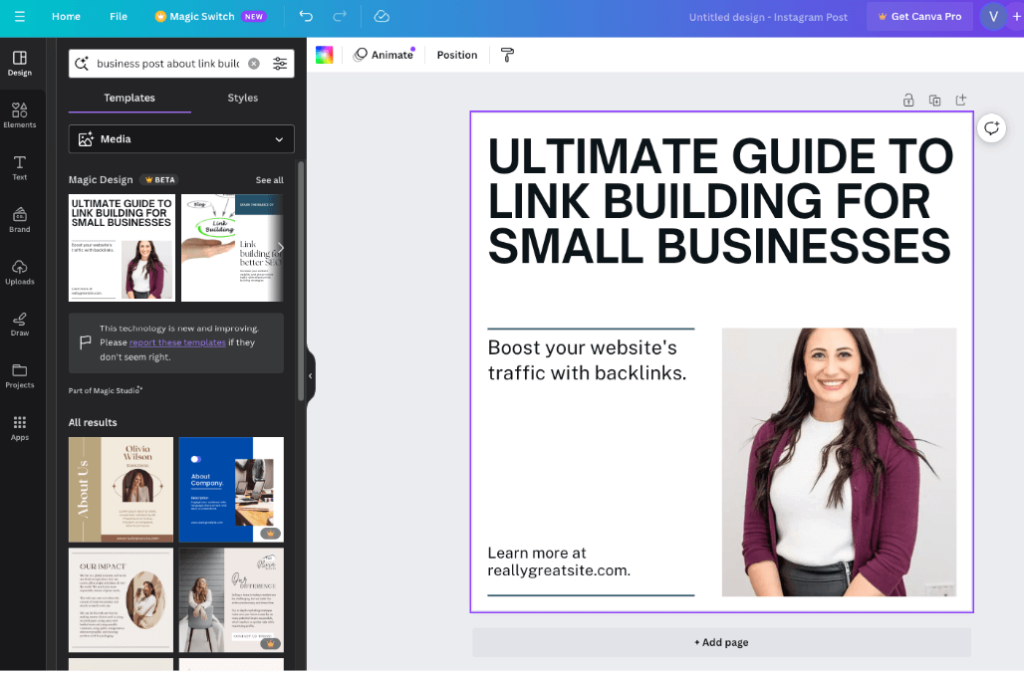Screen dimensions: 1024x673
Task: Select the blue About Company template thumbnail
Action: pyautogui.click(x=231, y=489)
